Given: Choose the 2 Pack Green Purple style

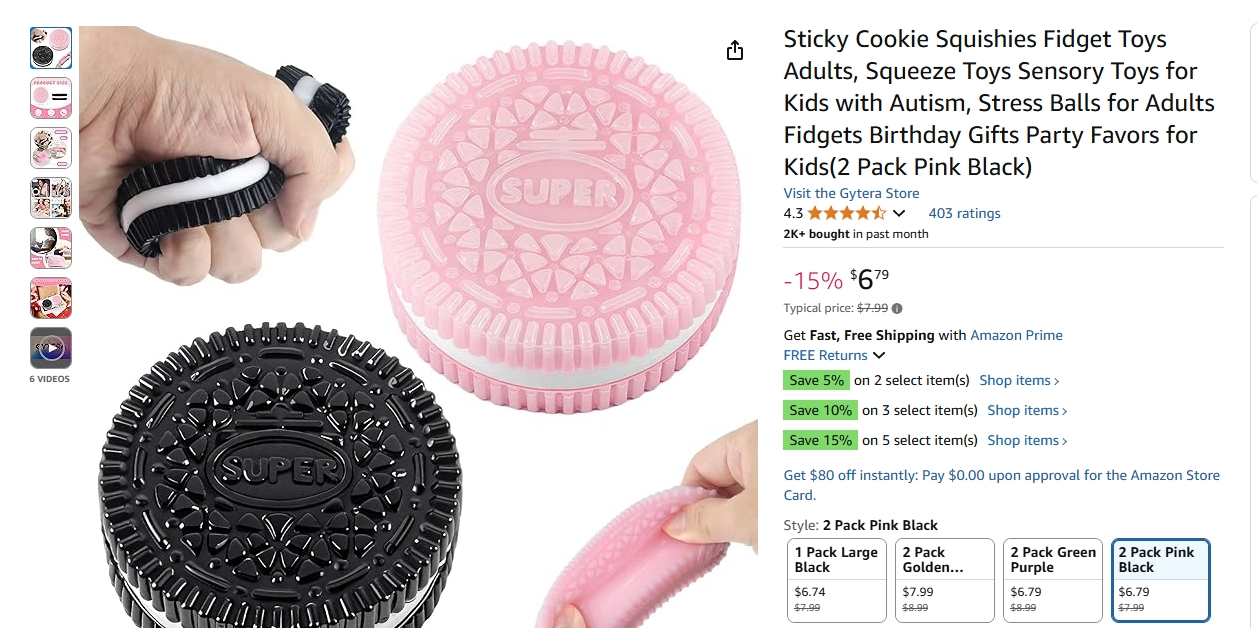Looking at the screenshot, I should point(1053,581).
